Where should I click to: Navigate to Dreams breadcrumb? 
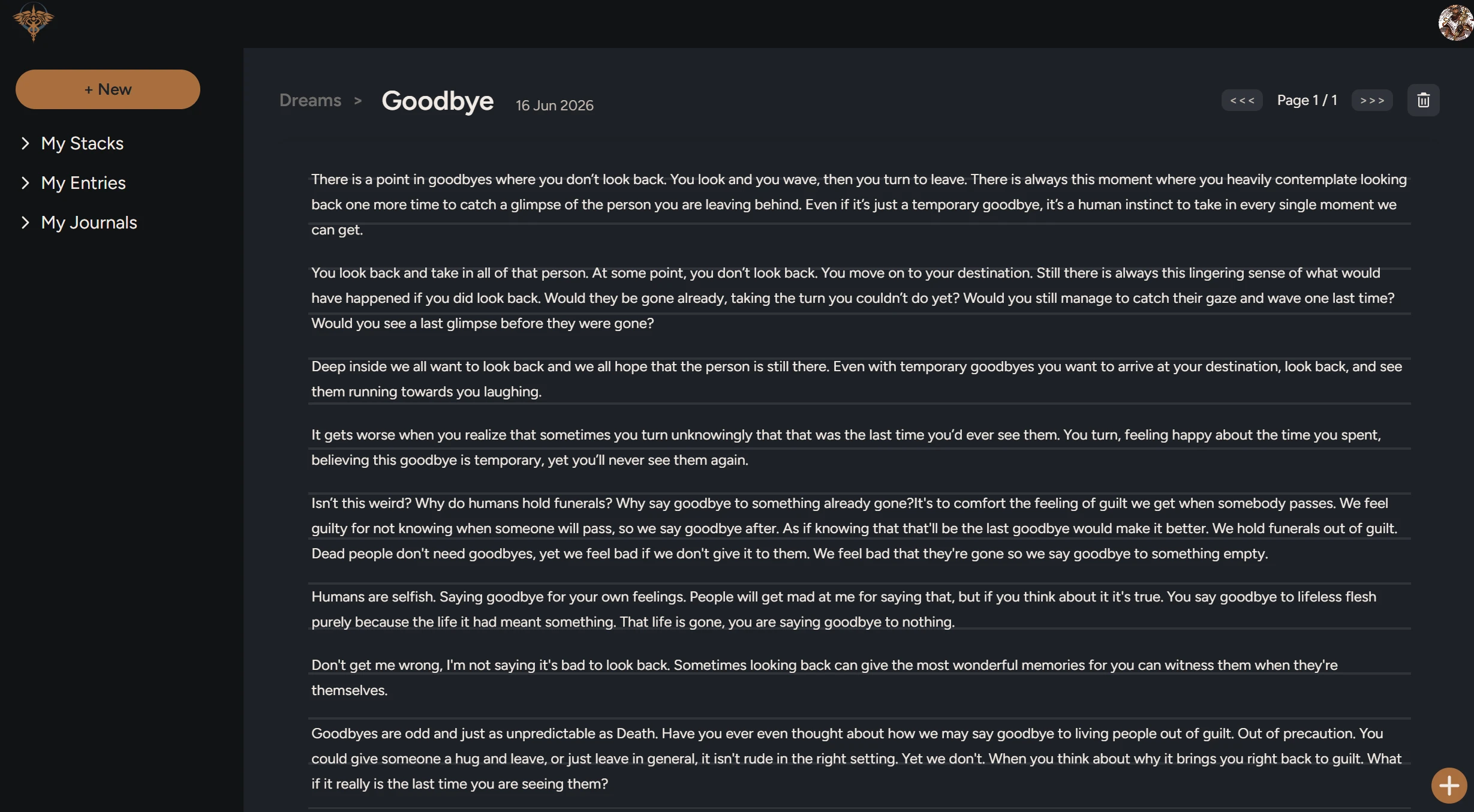[310, 100]
